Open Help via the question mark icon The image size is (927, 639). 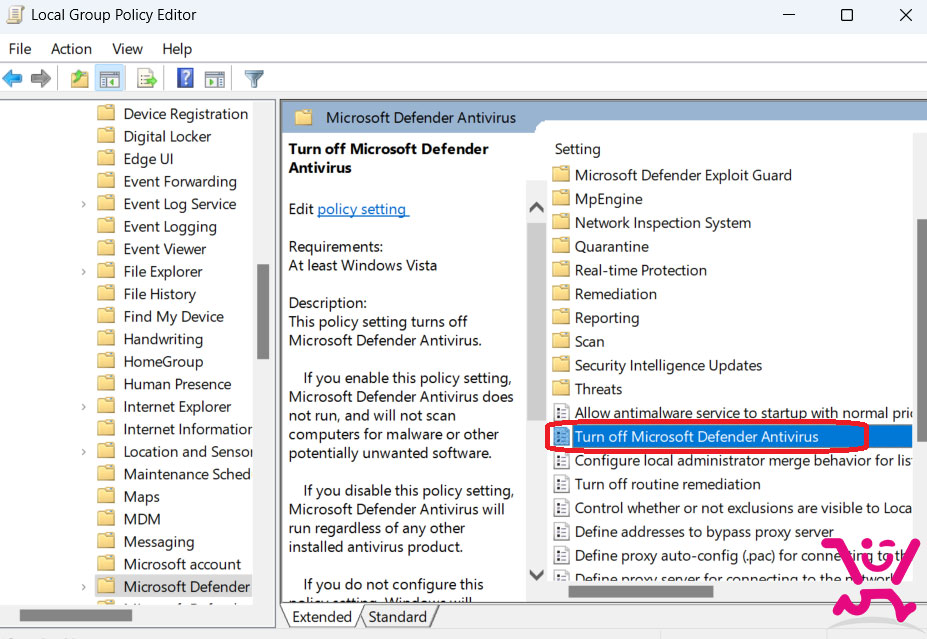(185, 78)
